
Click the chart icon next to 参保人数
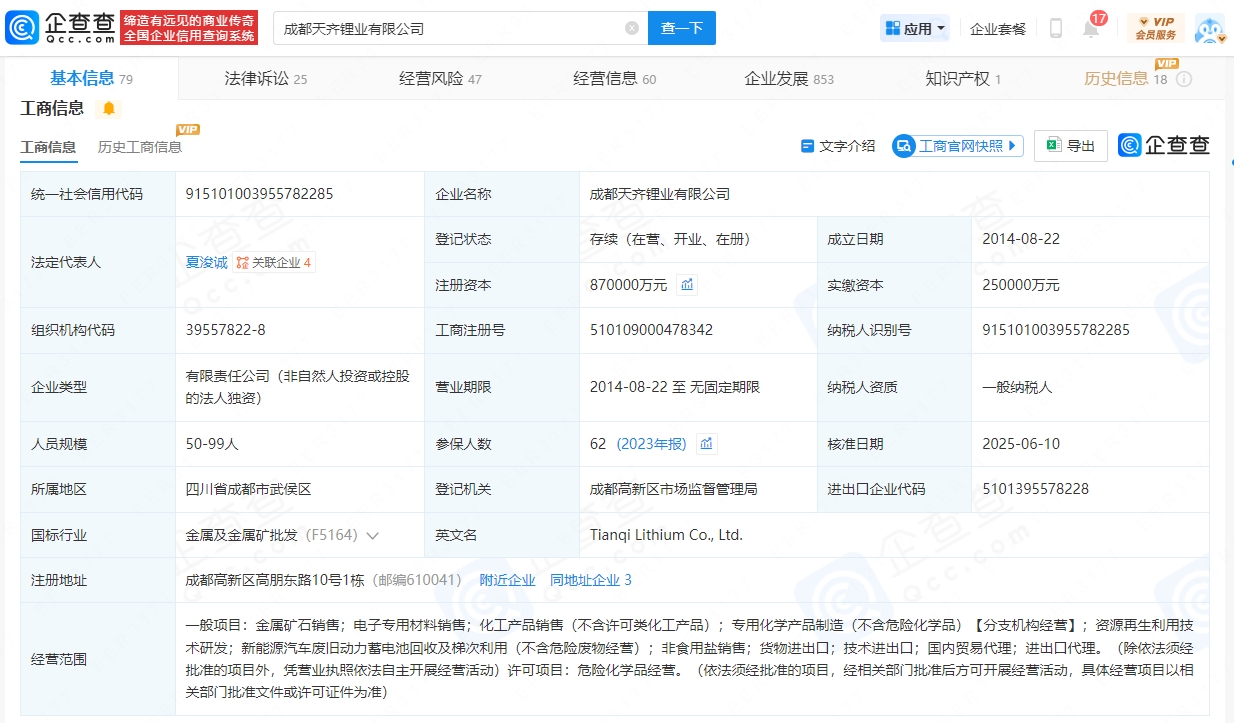coord(709,443)
